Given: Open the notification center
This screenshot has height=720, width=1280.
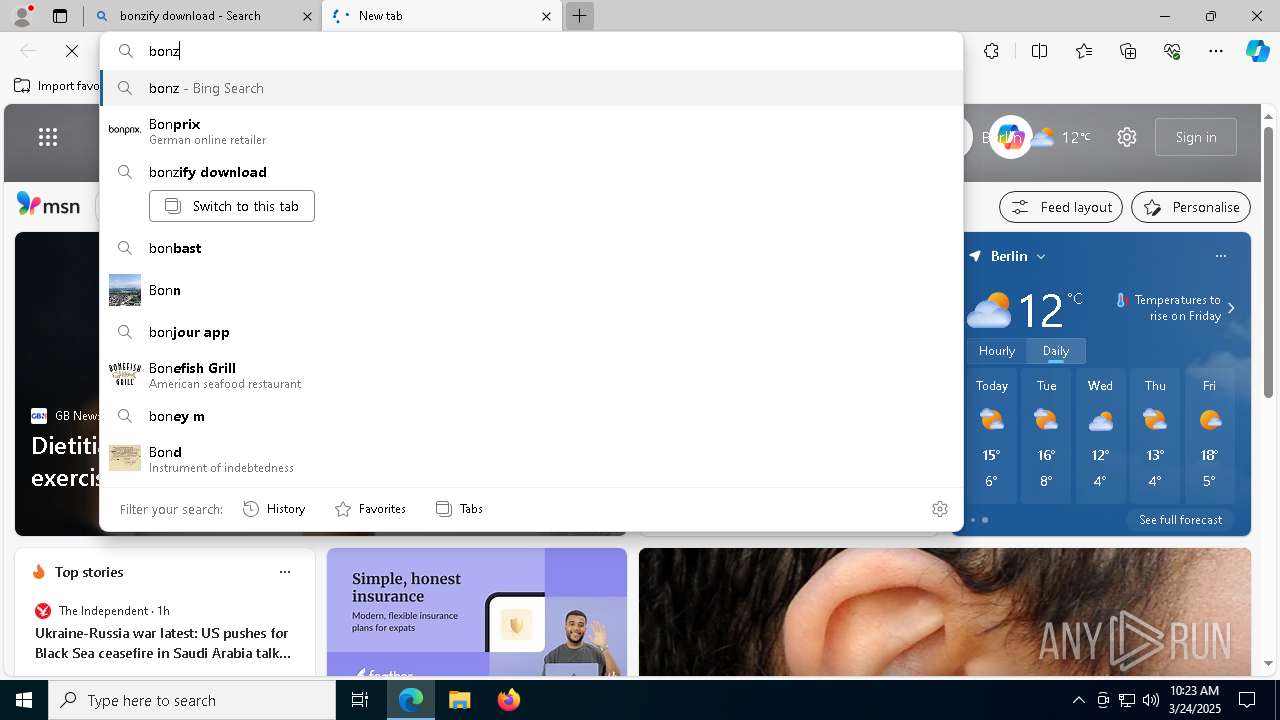Looking at the screenshot, I should (1247, 700).
